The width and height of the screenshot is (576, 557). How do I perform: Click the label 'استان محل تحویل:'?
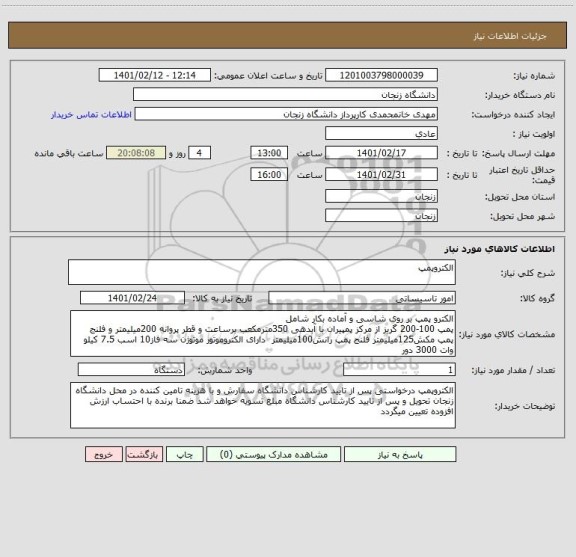[520, 197]
